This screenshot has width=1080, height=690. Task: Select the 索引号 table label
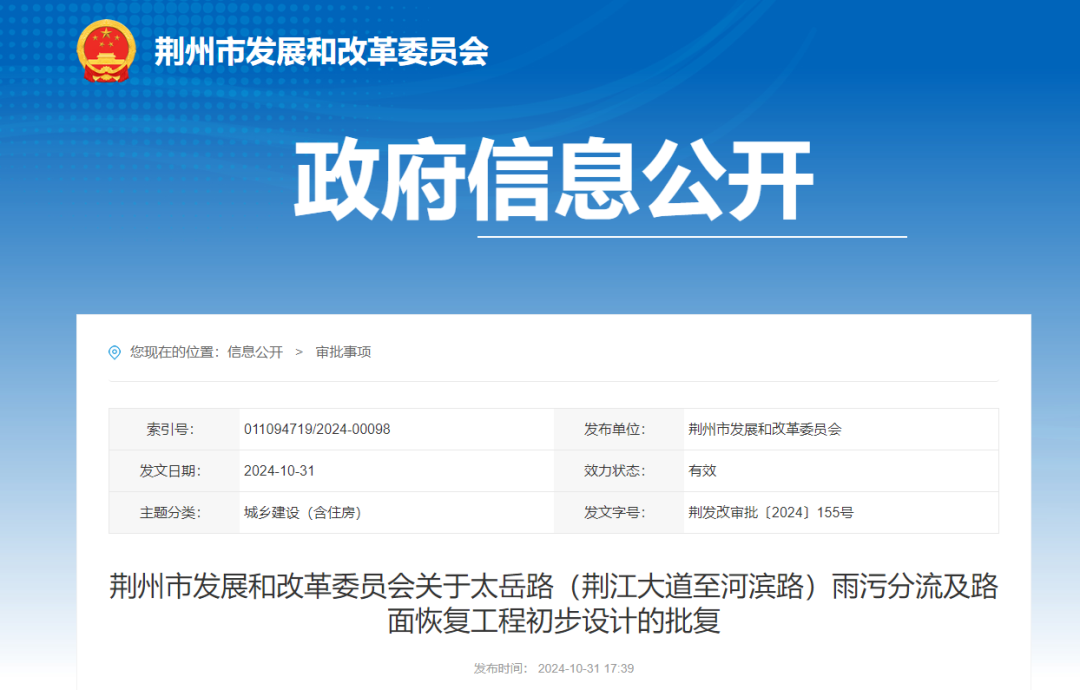pyautogui.click(x=172, y=429)
